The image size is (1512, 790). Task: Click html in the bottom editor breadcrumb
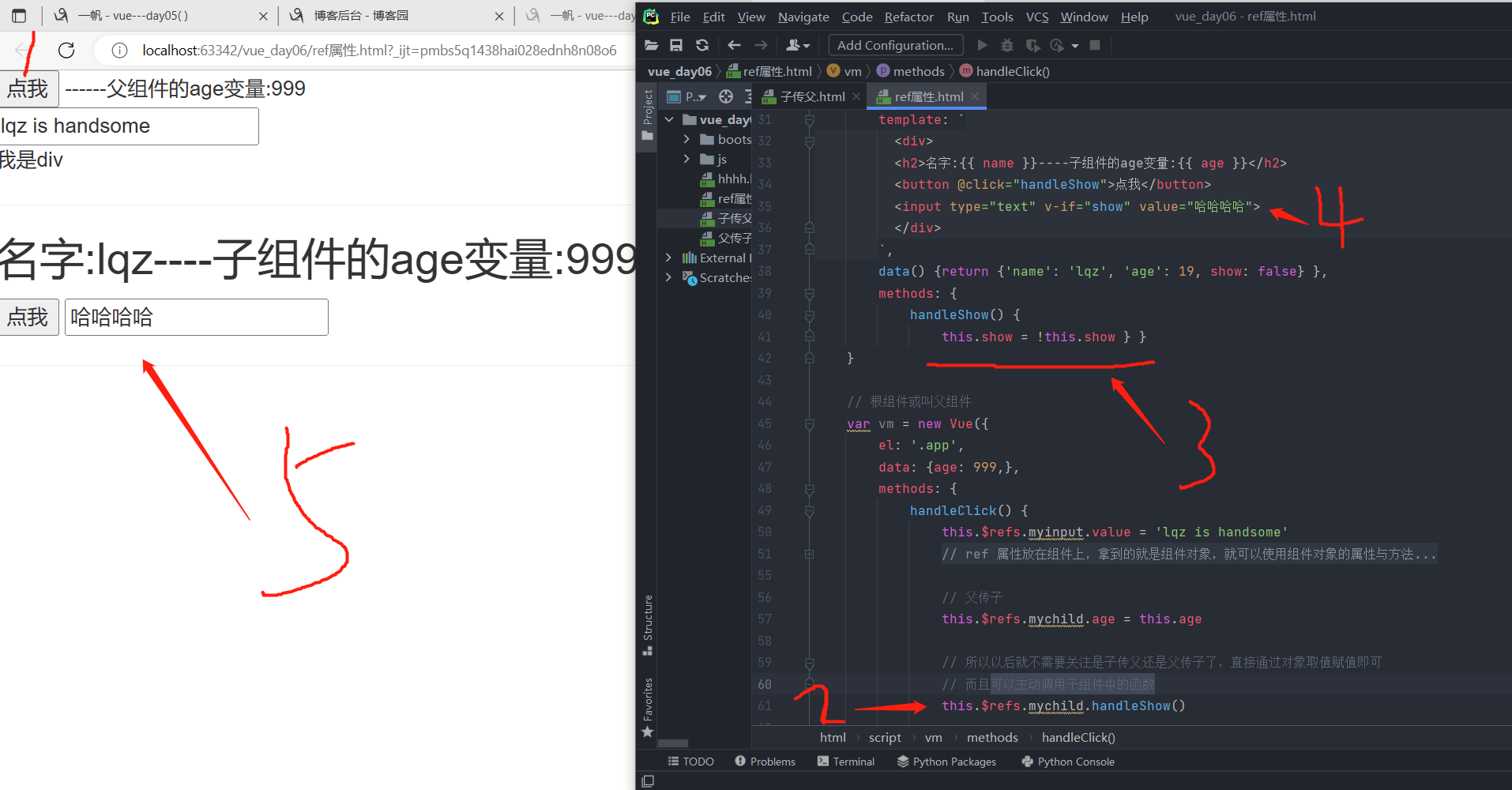pos(833,737)
